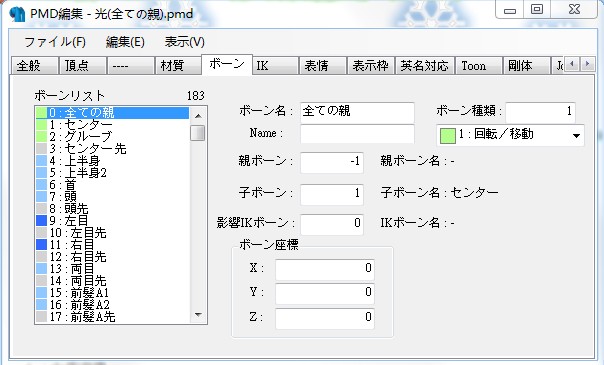Click the Z coordinate field
This screenshot has width=604, height=365.
pos(325,318)
